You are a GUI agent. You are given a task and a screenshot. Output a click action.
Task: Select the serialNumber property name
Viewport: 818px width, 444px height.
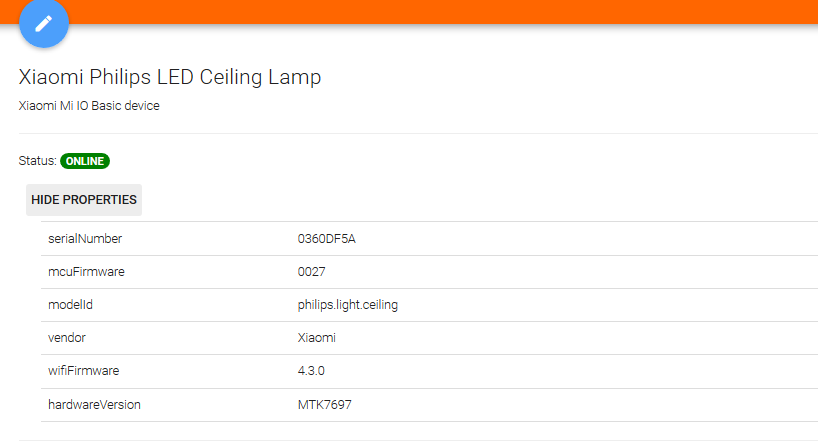click(x=85, y=239)
